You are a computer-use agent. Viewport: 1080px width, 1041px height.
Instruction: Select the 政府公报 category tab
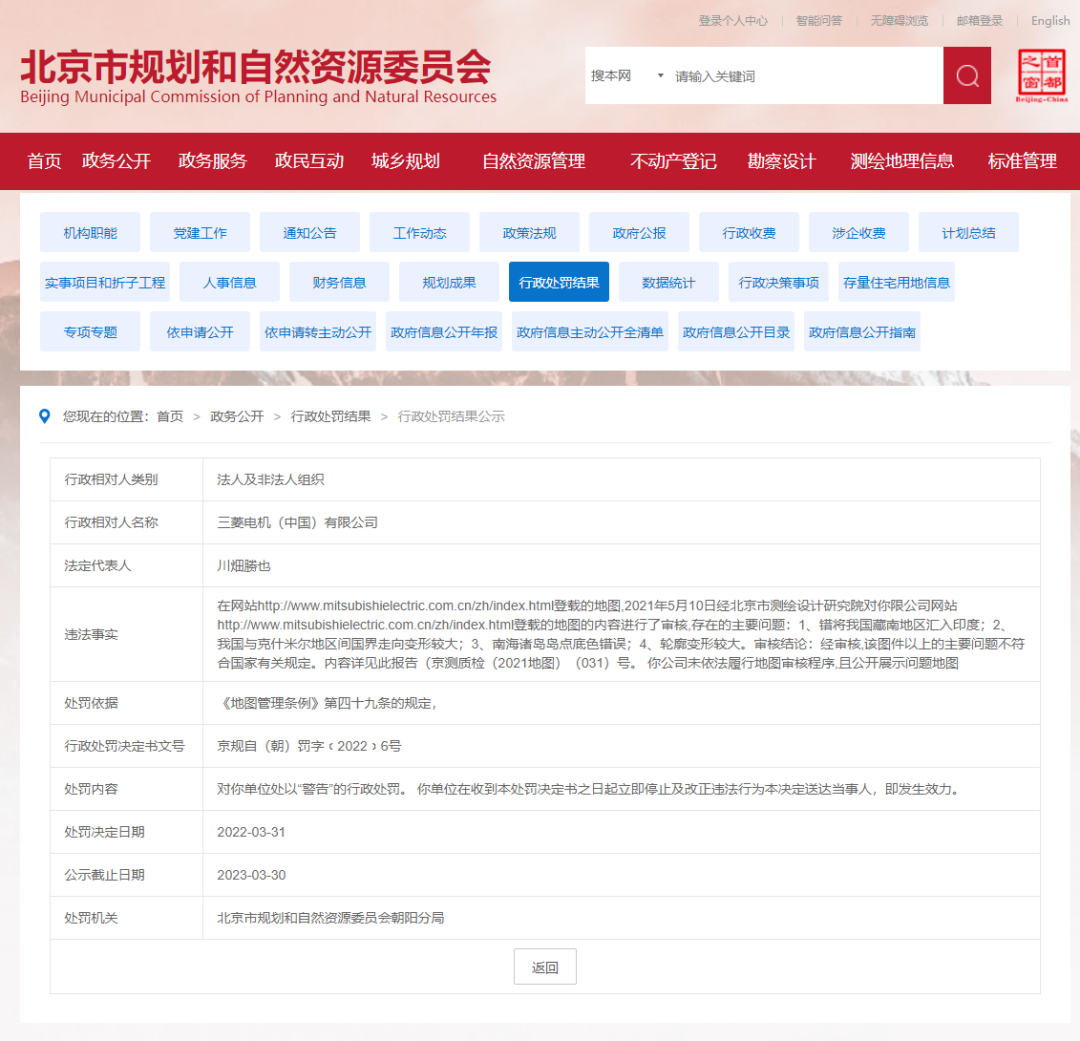pyautogui.click(x=639, y=233)
